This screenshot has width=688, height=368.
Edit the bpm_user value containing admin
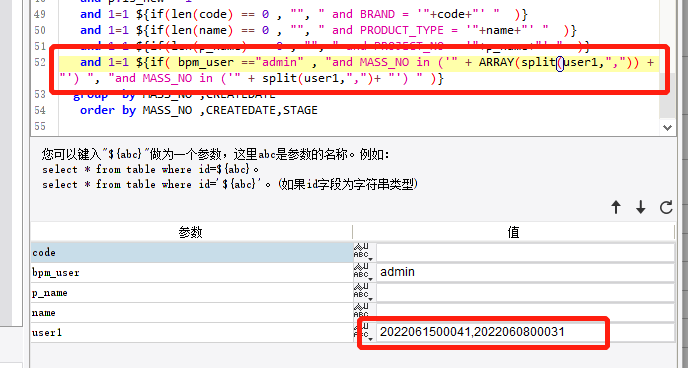(x=525, y=273)
